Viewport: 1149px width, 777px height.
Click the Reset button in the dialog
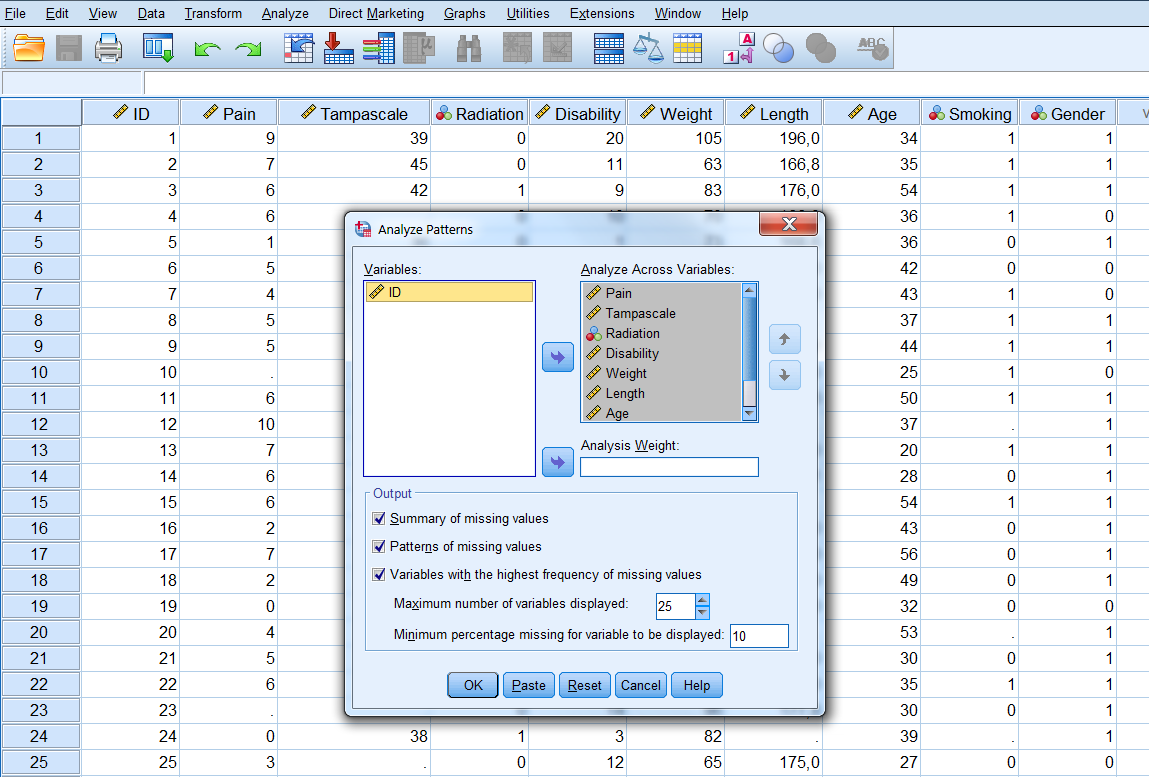click(585, 685)
